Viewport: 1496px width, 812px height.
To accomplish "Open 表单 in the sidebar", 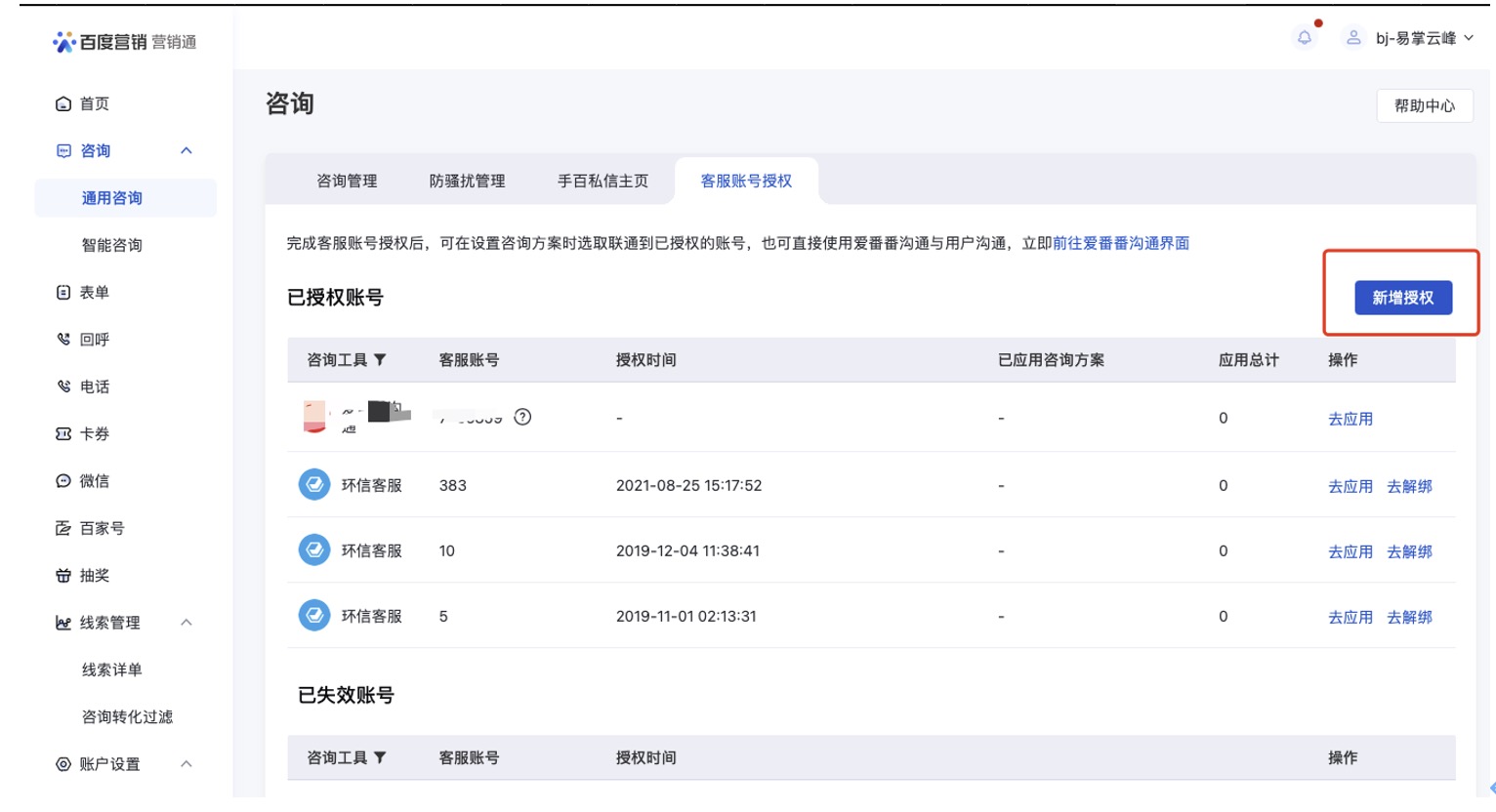I will [94, 292].
